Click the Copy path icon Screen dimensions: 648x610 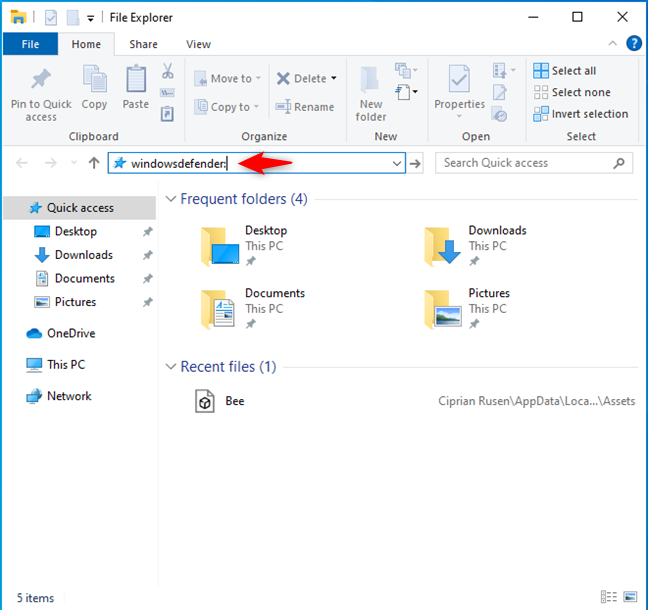167,93
